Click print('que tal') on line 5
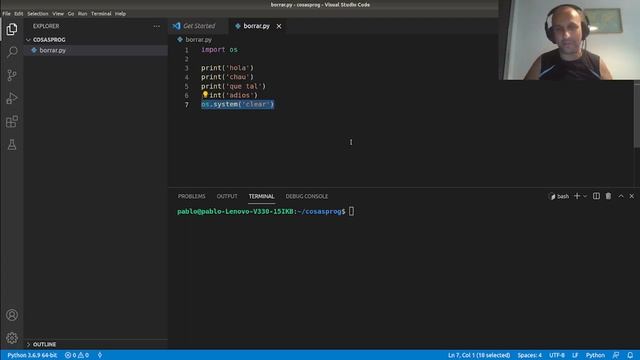Viewport: 640px width, 360px height. (x=233, y=86)
